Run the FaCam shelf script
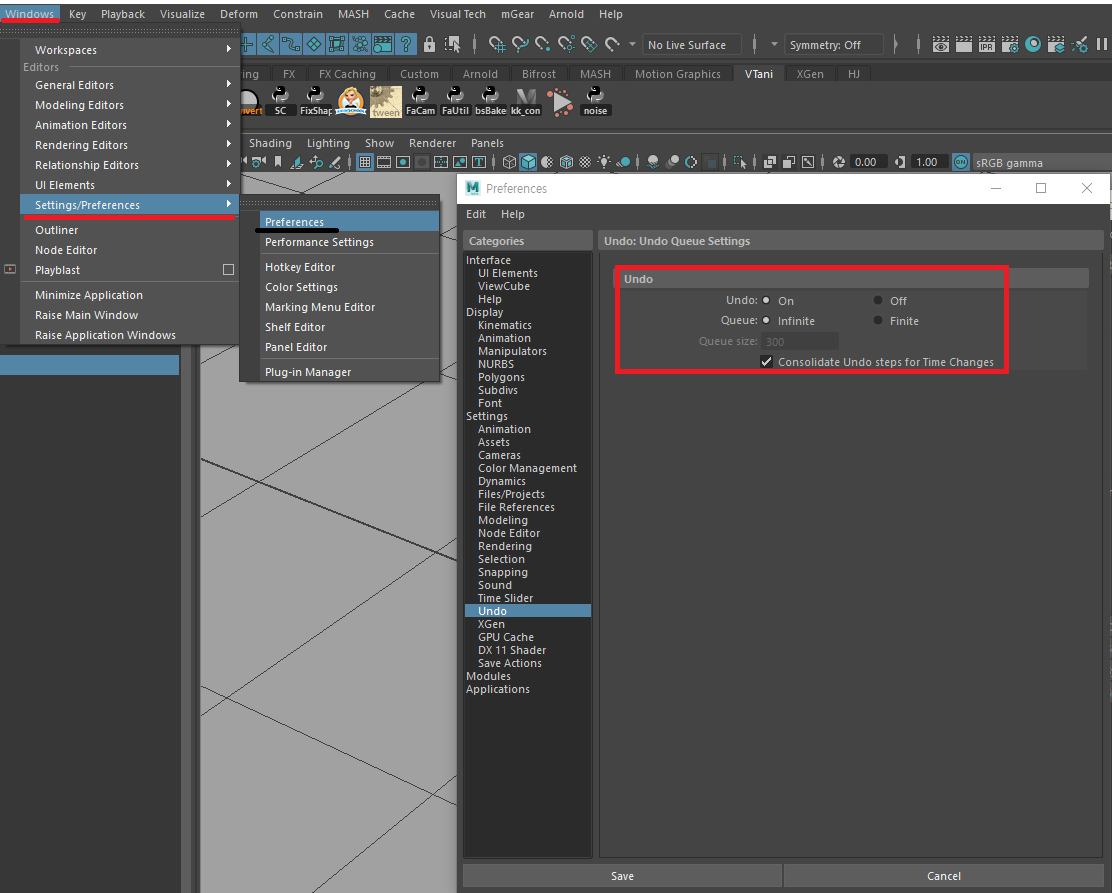 (x=421, y=101)
